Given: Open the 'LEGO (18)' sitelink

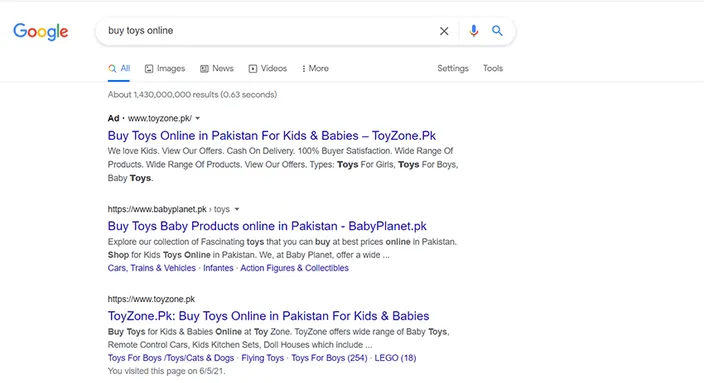Looking at the screenshot, I should pyautogui.click(x=395, y=358).
